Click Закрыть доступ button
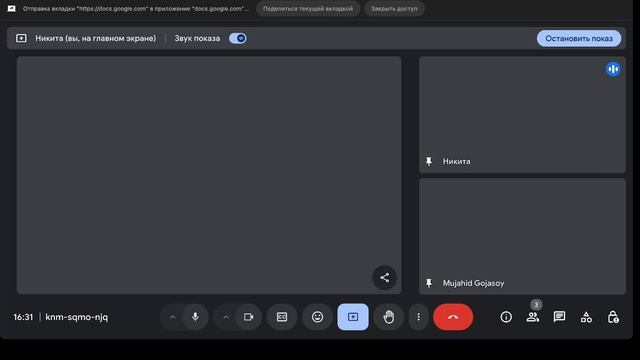The image size is (640, 360). (394, 9)
